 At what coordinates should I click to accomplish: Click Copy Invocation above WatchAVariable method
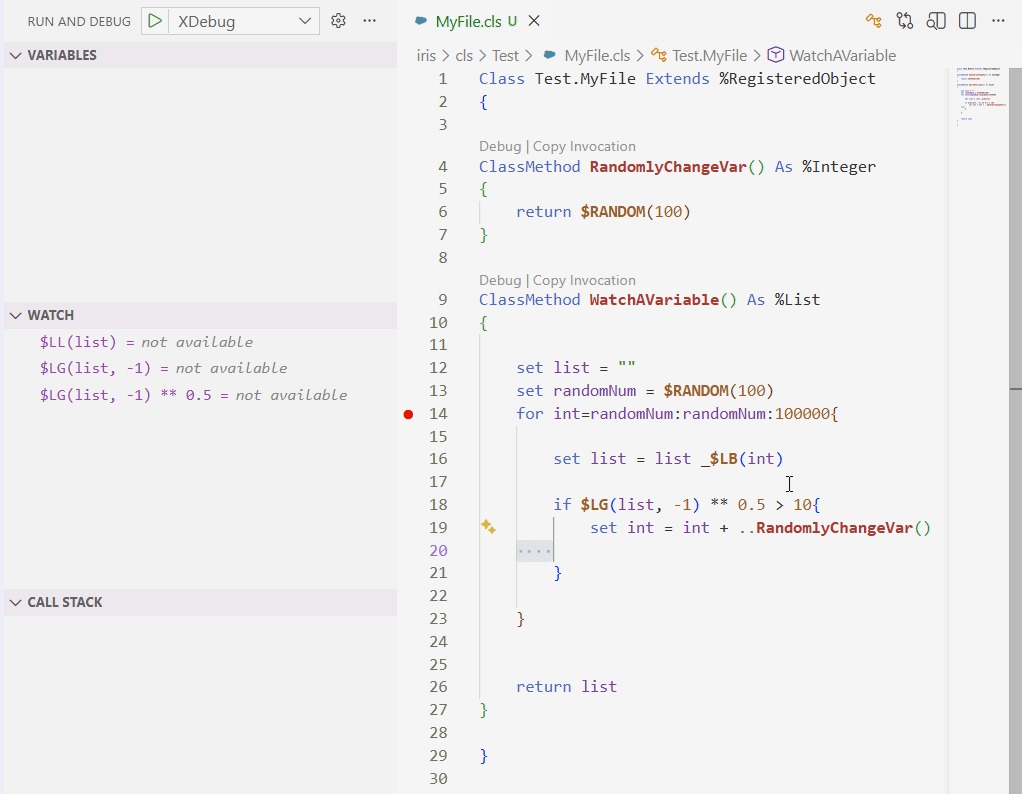point(584,280)
